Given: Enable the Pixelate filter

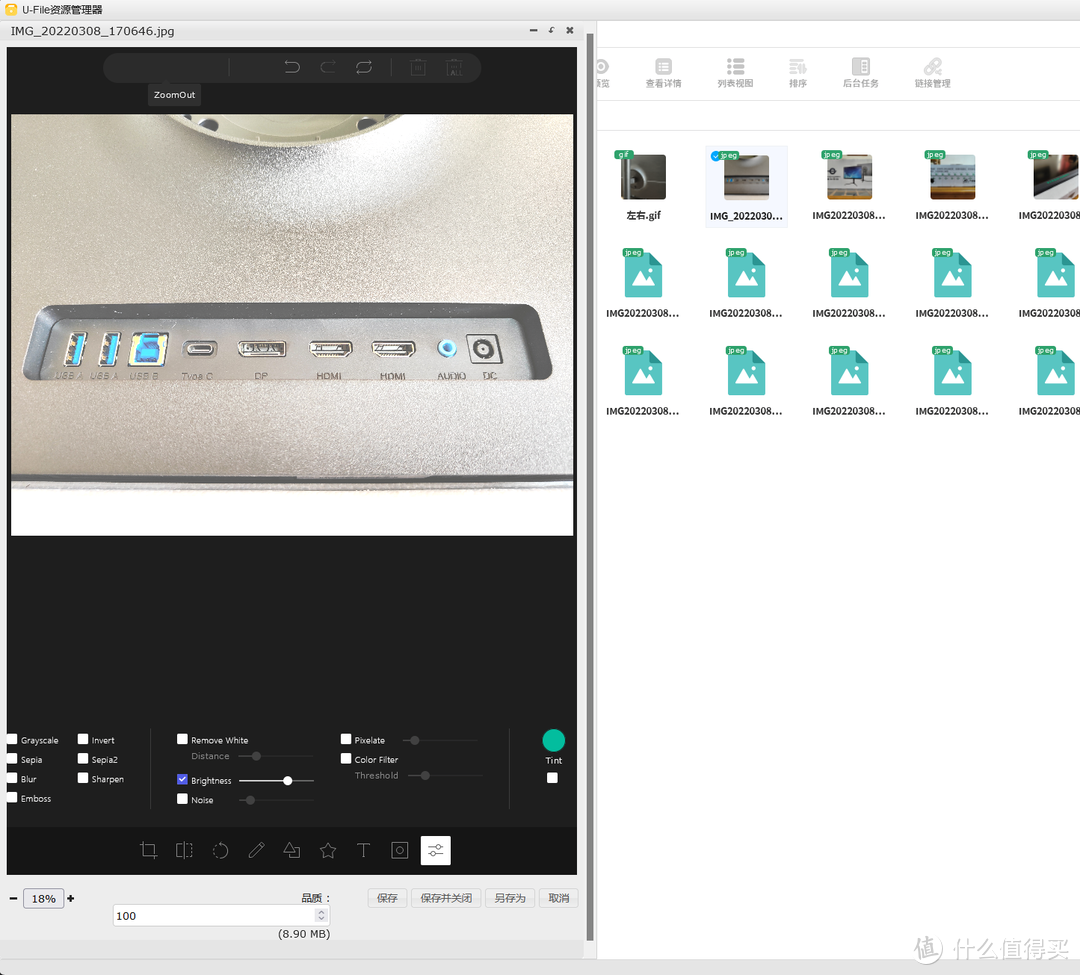Looking at the screenshot, I should pos(346,740).
